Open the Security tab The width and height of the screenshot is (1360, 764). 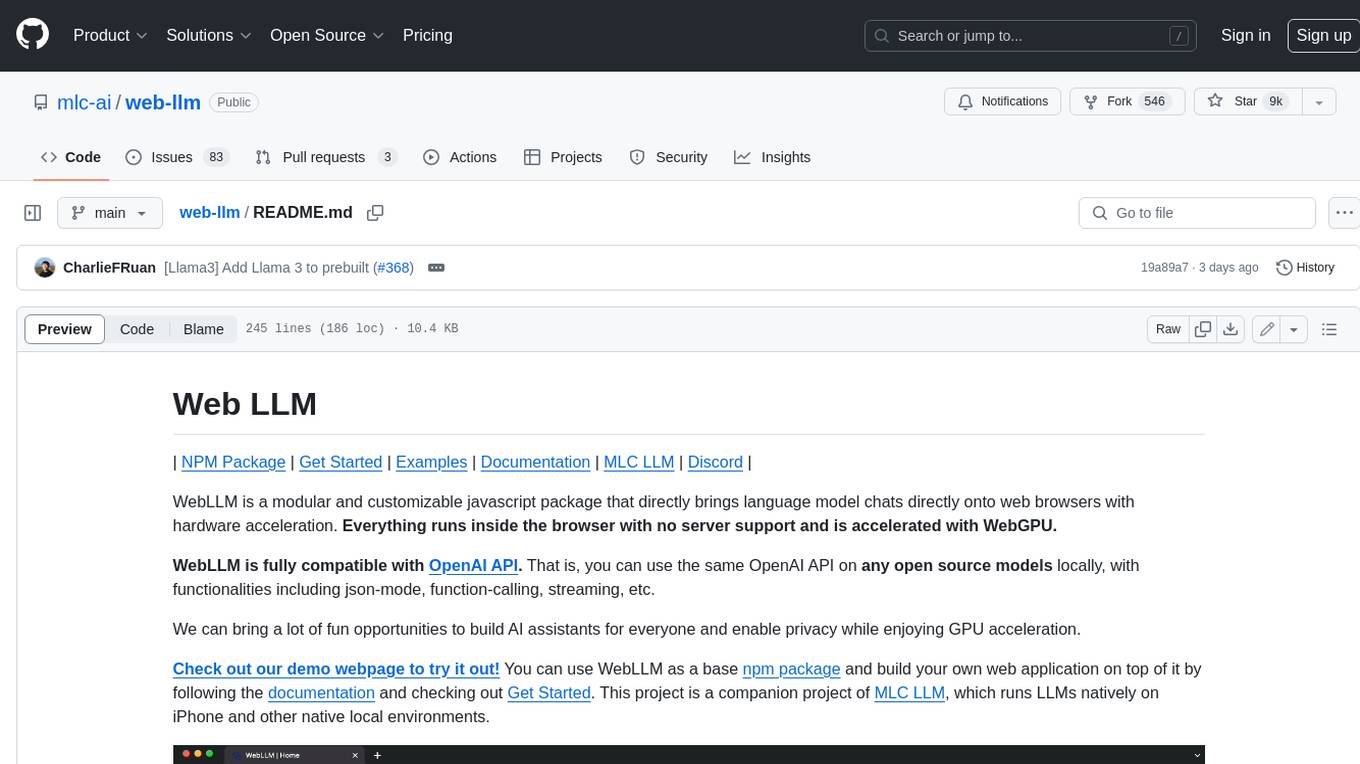coord(668,157)
